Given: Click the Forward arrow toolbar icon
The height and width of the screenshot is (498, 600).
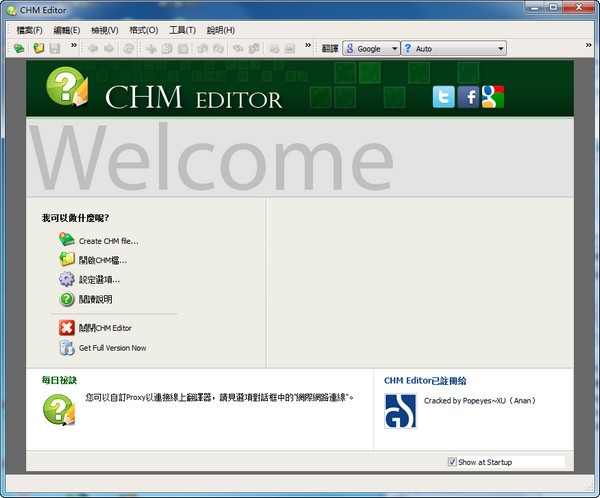Looking at the screenshot, I should tap(109, 49).
